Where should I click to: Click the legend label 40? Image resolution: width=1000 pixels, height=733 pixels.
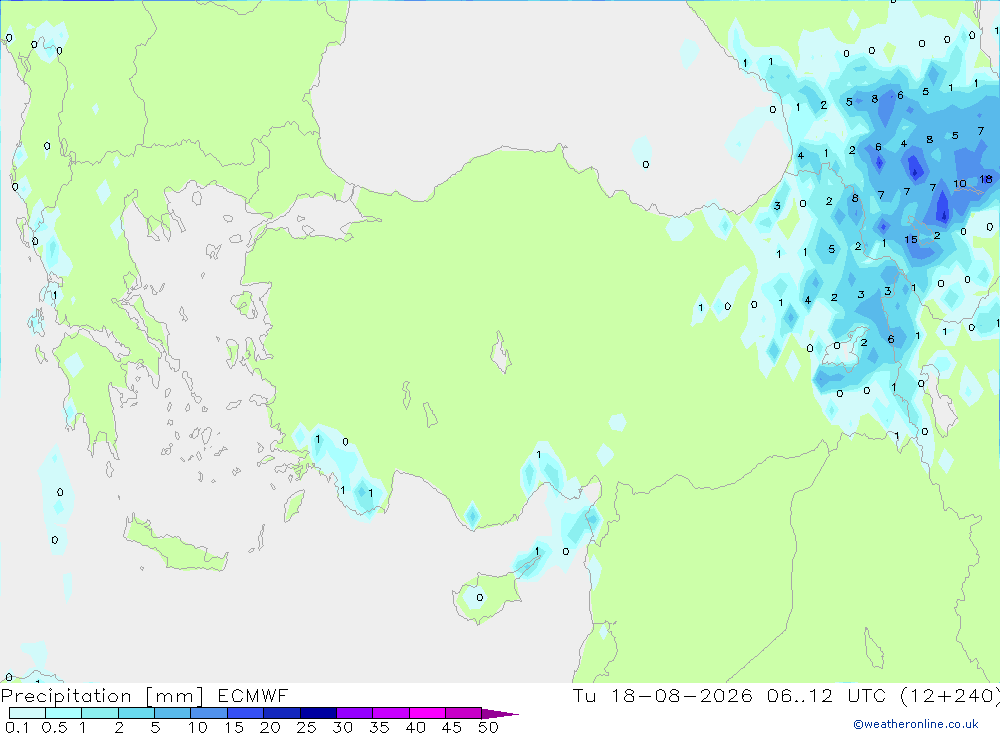coord(415,727)
